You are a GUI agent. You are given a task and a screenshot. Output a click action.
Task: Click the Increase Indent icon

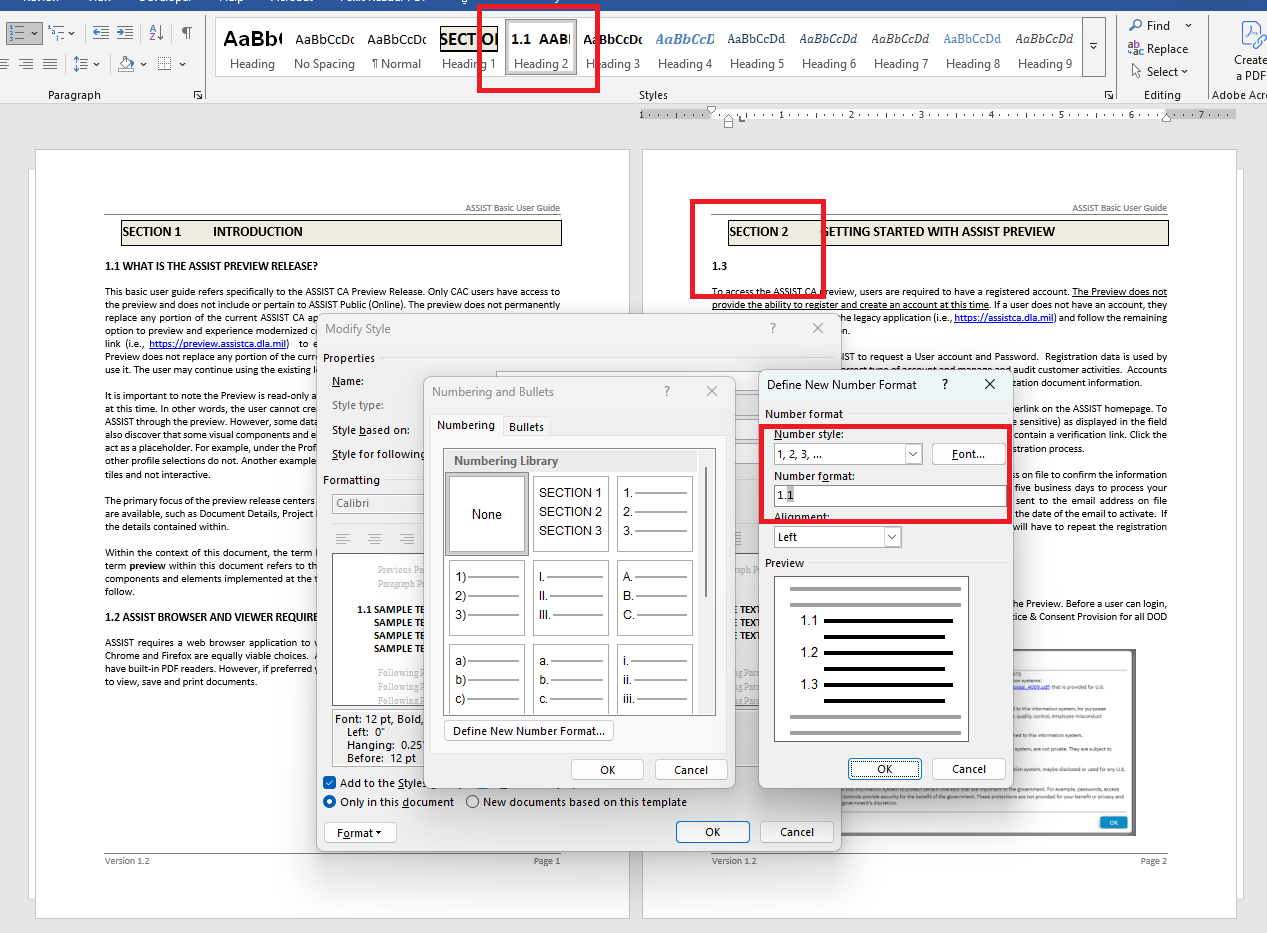pyautogui.click(x=124, y=33)
